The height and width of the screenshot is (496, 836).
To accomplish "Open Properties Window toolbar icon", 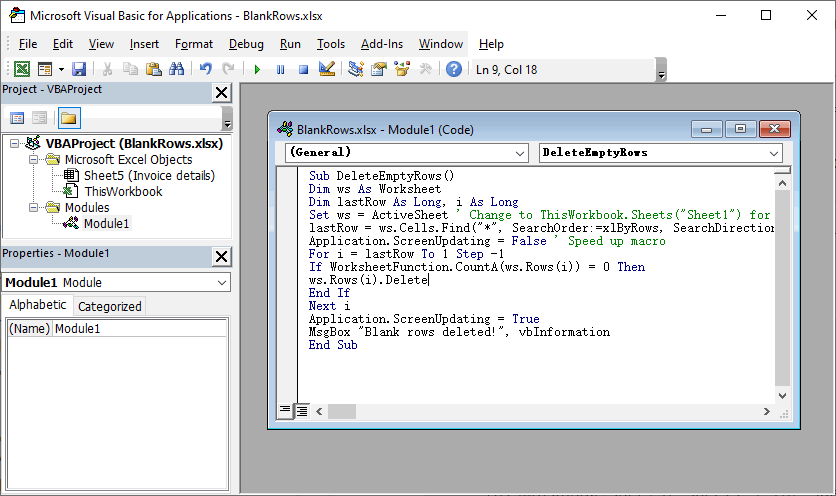I will click(x=379, y=69).
